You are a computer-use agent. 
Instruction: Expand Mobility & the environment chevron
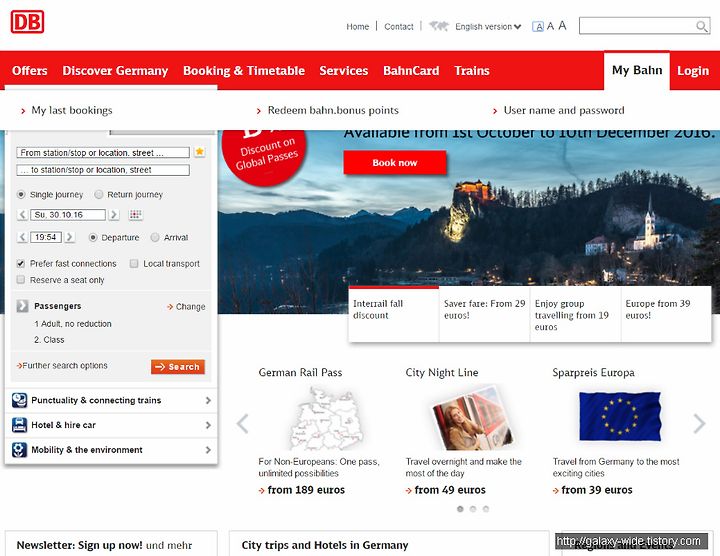tap(208, 450)
